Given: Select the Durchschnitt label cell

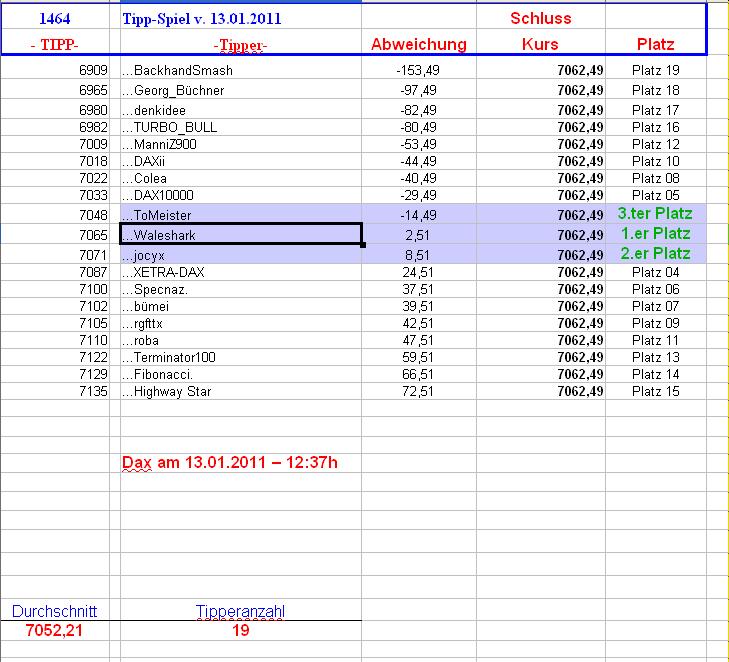Looking at the screenshot, I should click(x=54, y=611).
